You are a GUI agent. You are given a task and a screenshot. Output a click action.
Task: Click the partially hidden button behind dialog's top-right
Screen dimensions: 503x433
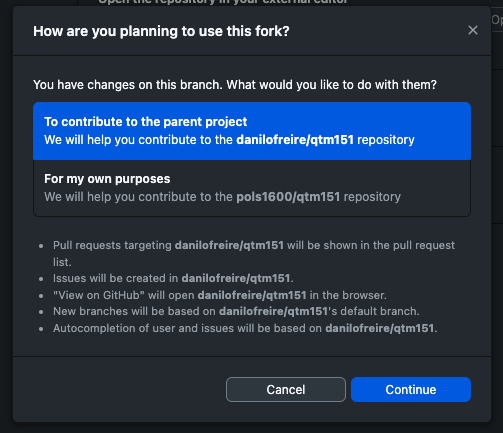[x=497, y=20]
